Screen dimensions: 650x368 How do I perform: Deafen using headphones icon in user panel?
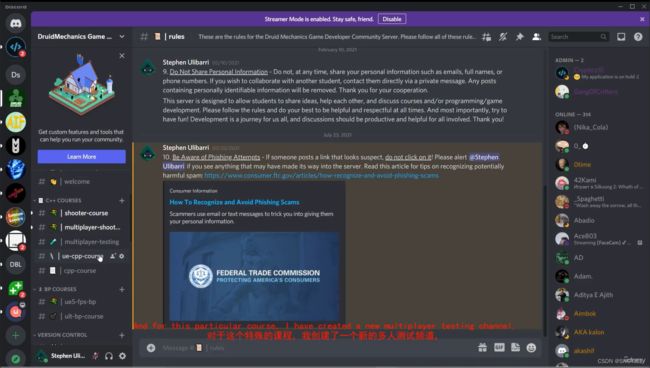click(109, 356)
